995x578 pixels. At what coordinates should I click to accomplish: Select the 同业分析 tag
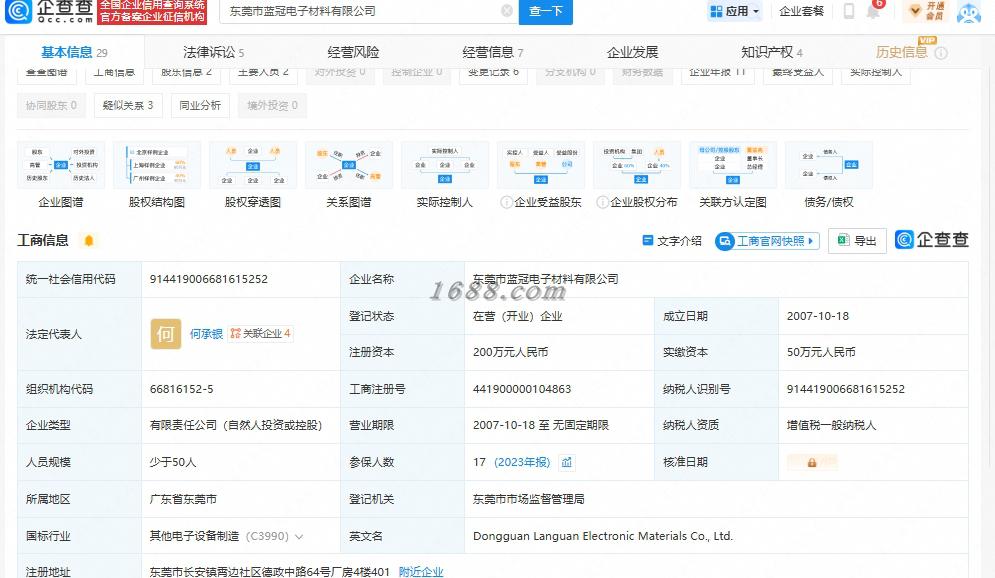point(200,105)
